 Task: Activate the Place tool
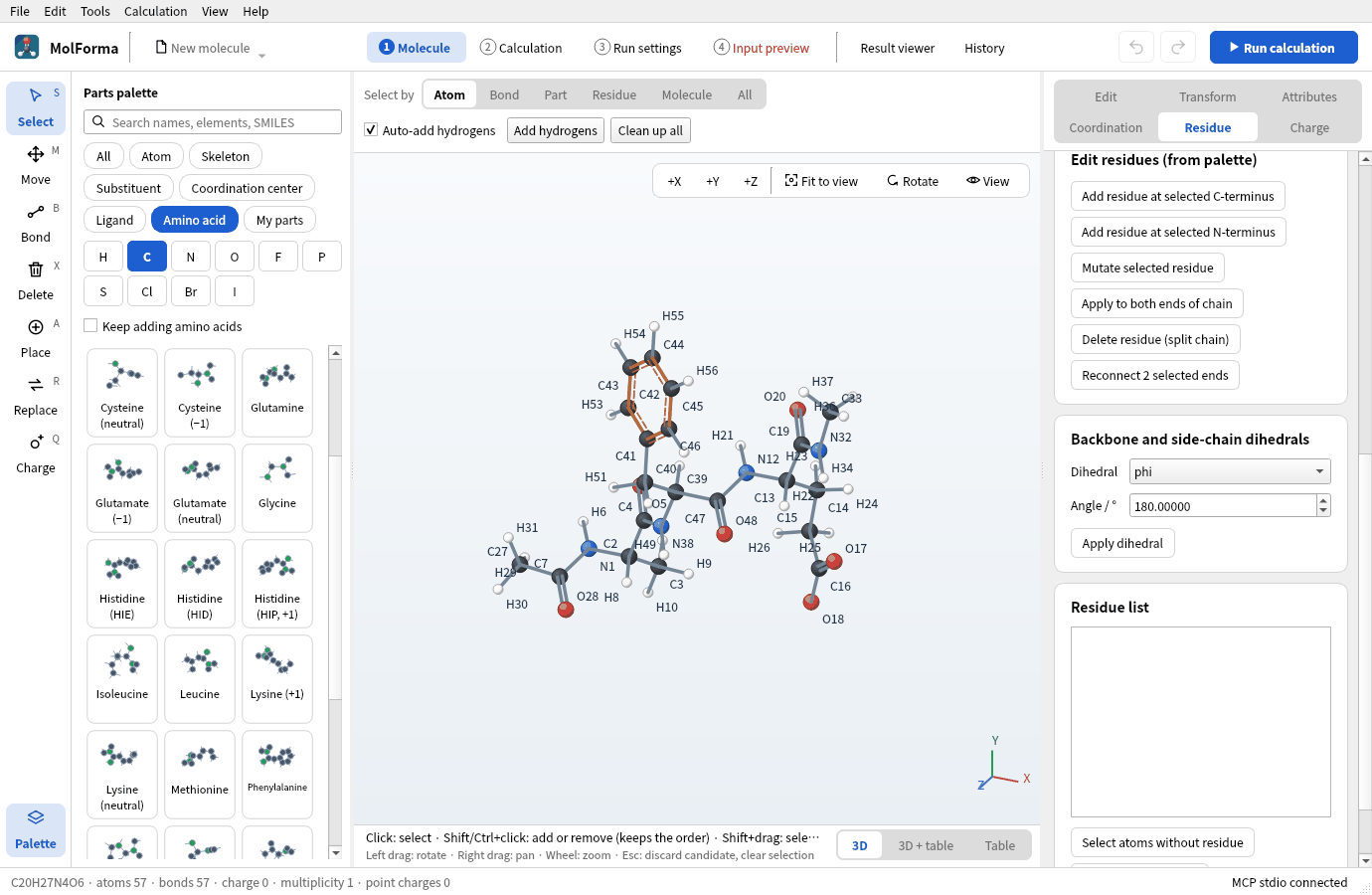tap(36, 338)
